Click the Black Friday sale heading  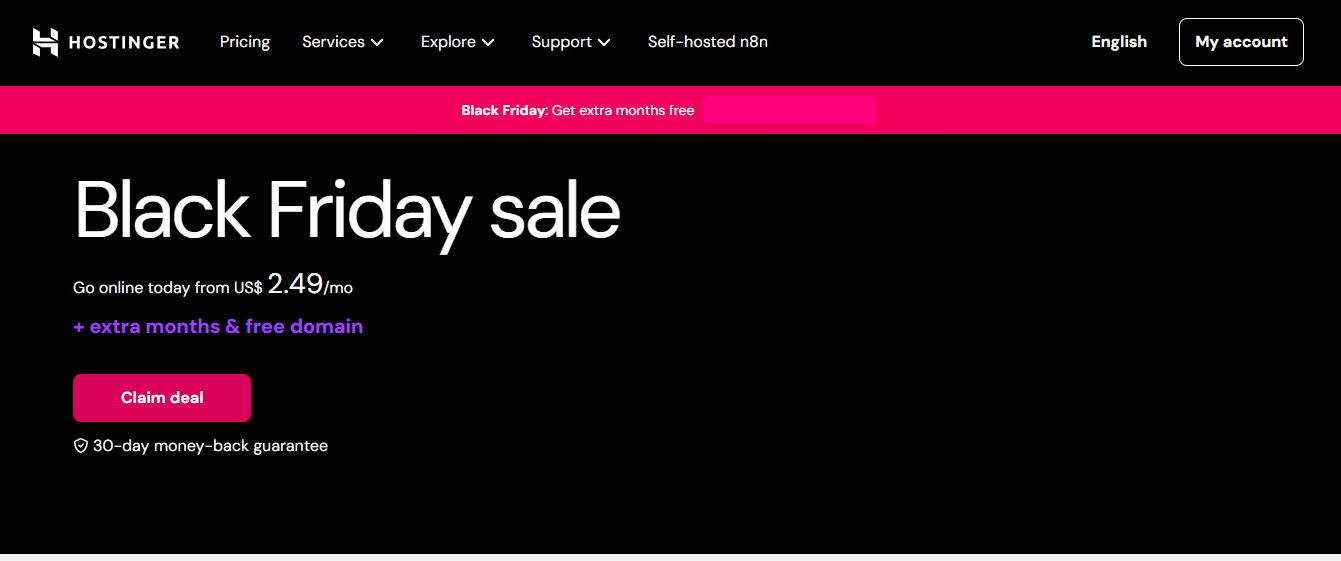tap(347, 212)
